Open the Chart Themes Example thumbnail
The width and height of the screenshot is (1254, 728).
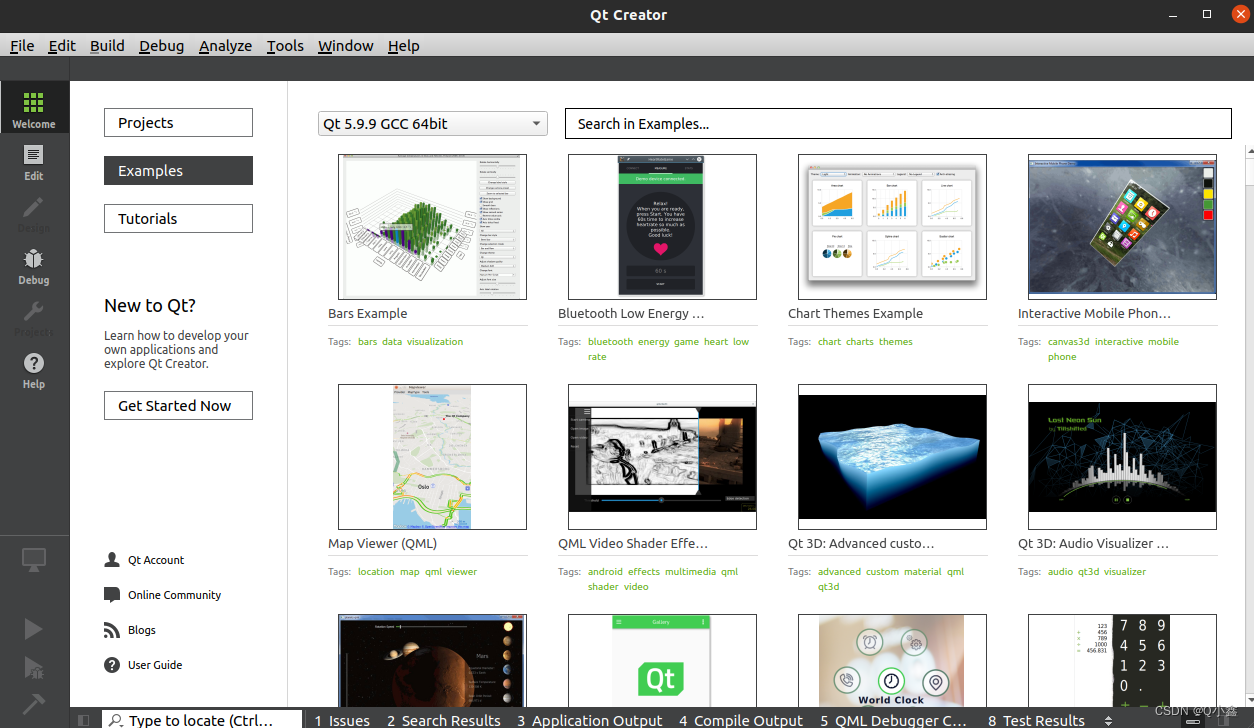coord(891,227)
